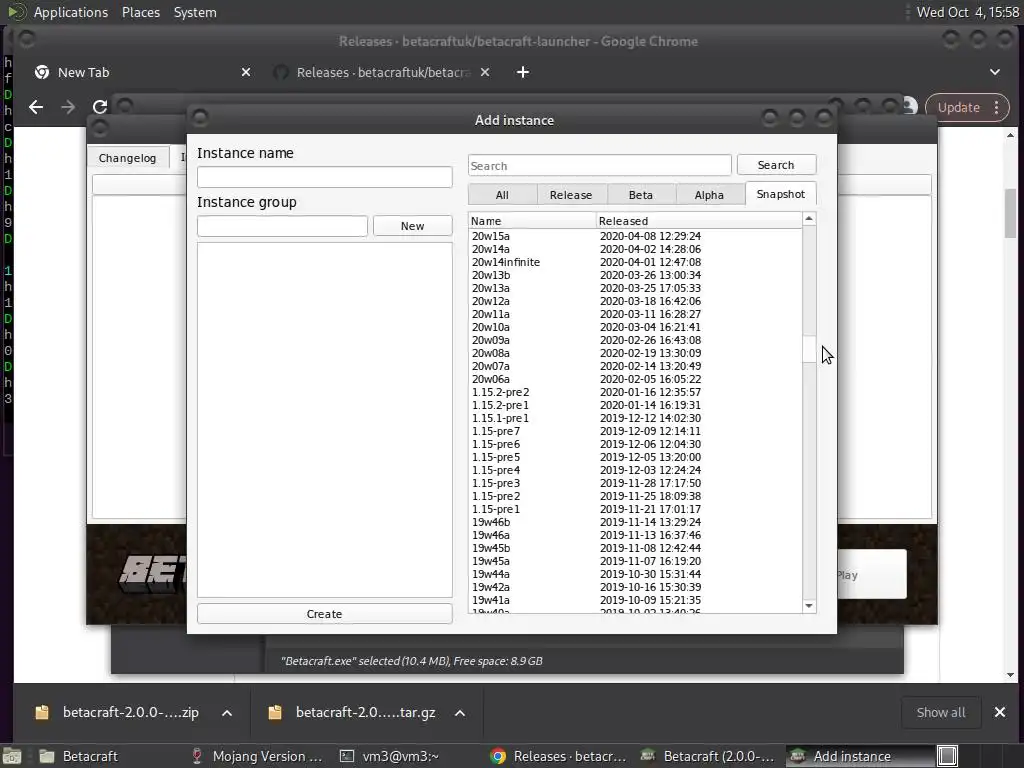1024x768 pixels.
Task: Reload the page in Chrome
Action: [x=100, y=107]
